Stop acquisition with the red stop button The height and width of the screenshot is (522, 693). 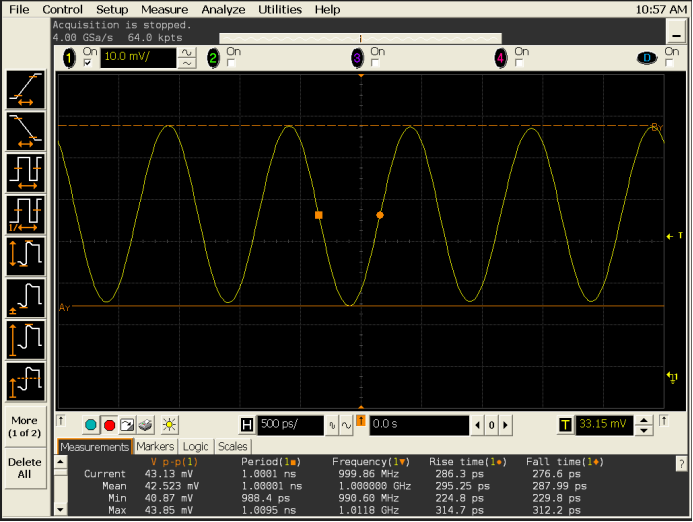pyautogui.click(x=109, y=425)
